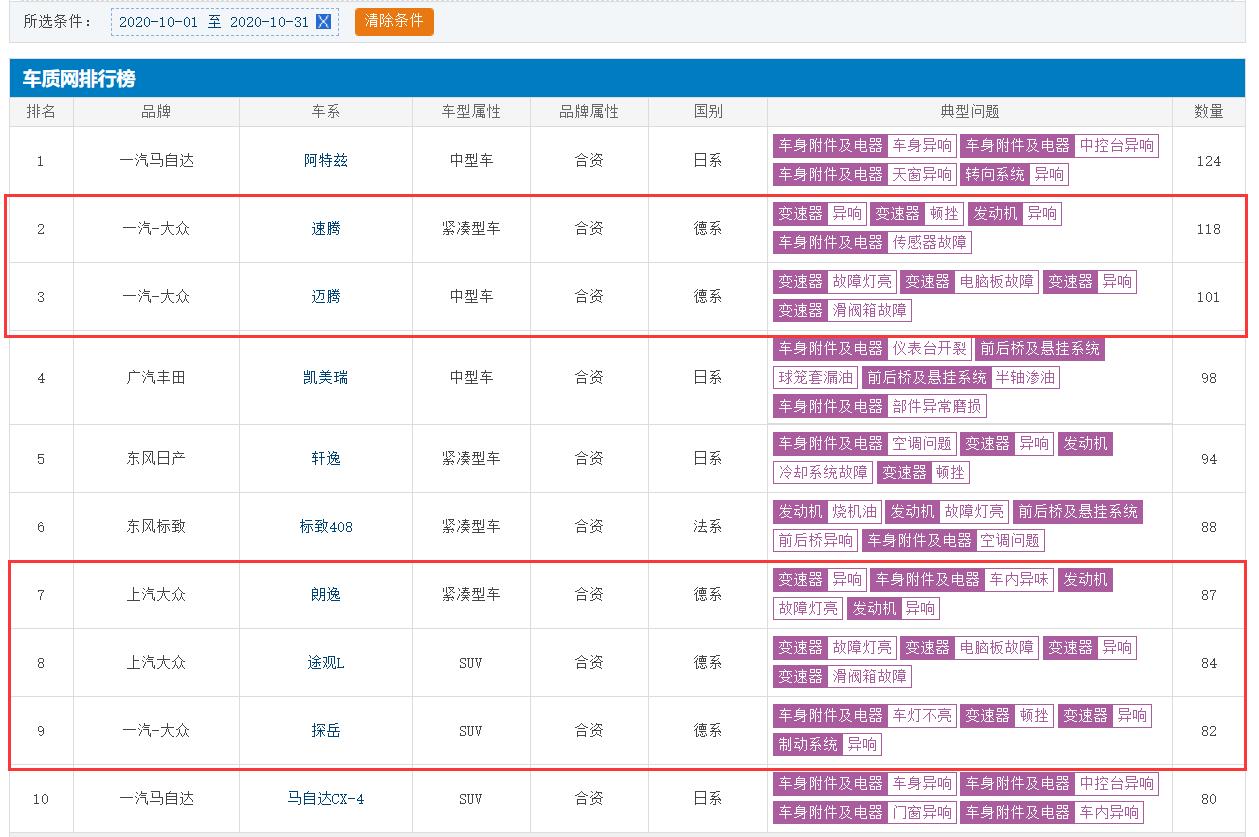Click the 所选条件 label

[x=60, y=21]
